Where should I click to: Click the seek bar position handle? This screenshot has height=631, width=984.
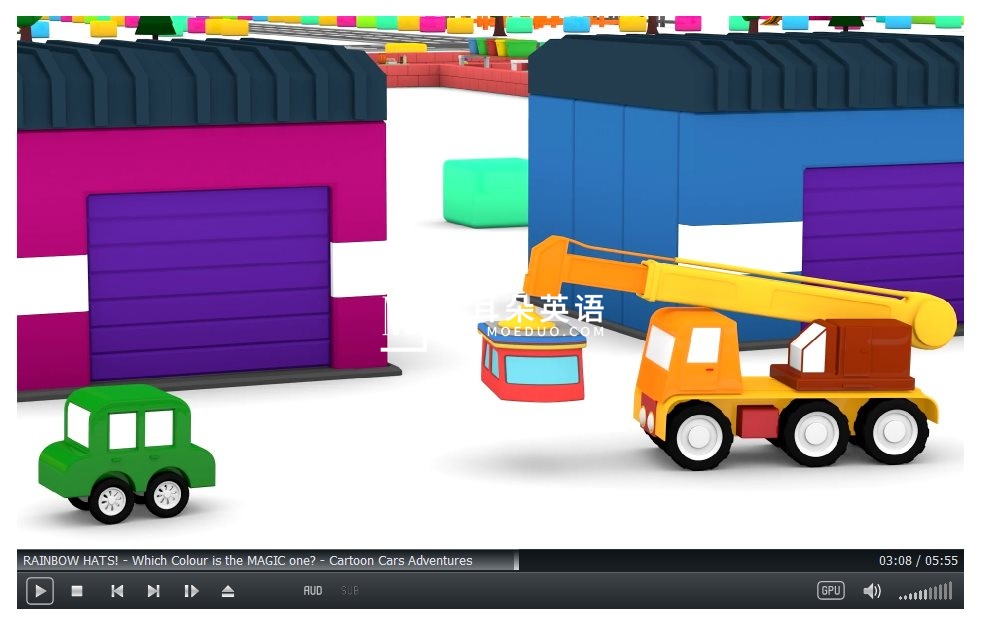click(516, 561)
